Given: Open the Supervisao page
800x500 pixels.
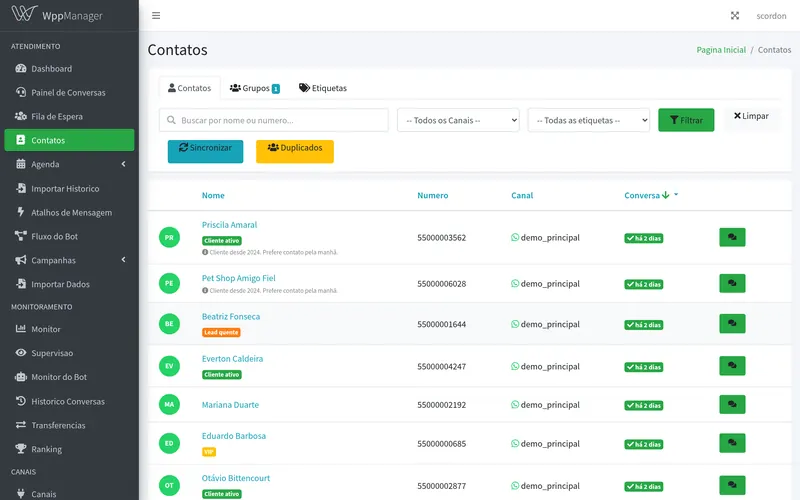Looking at the screenshot, I should click(x=69, y=353).
